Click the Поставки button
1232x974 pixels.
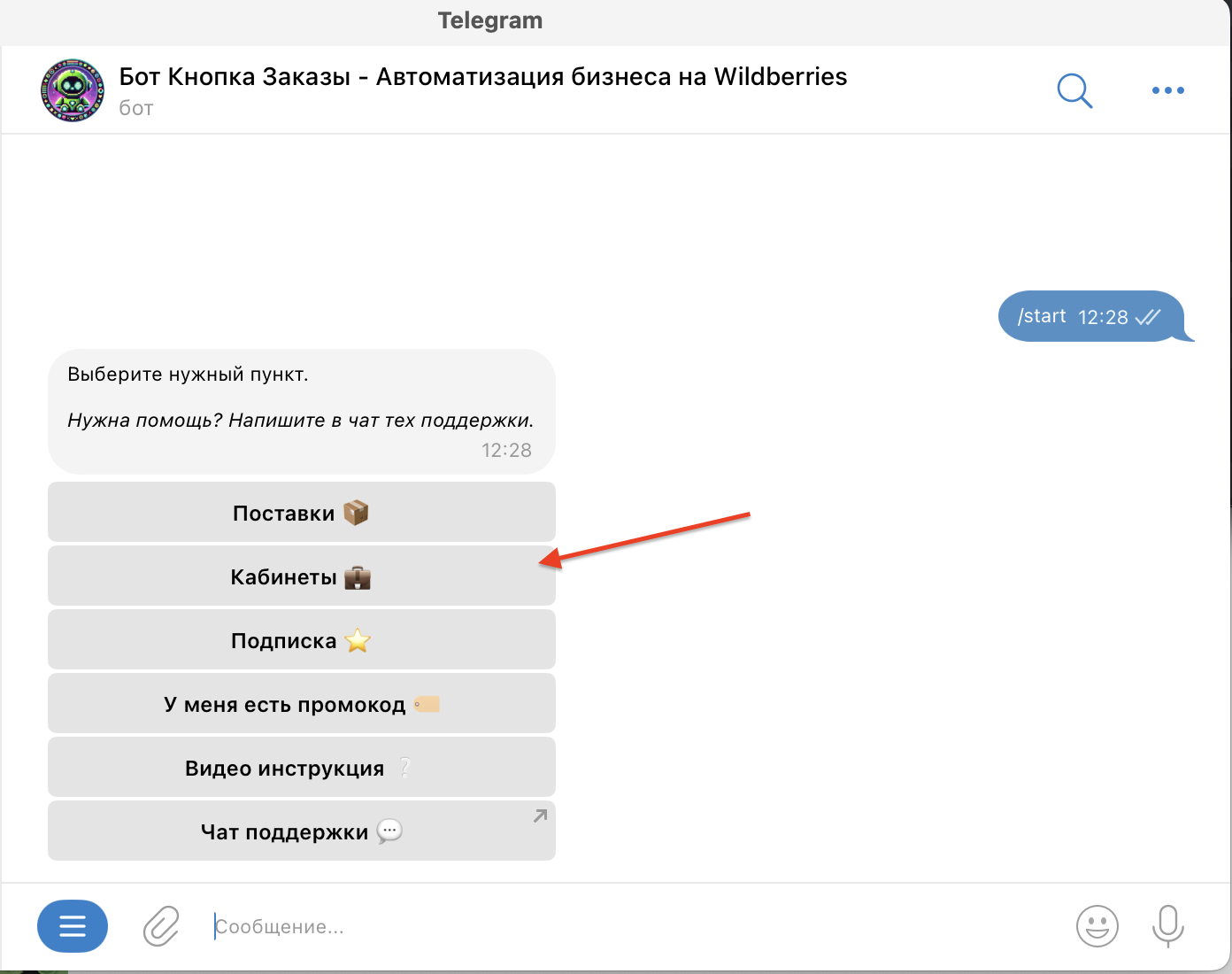[302, 512]
